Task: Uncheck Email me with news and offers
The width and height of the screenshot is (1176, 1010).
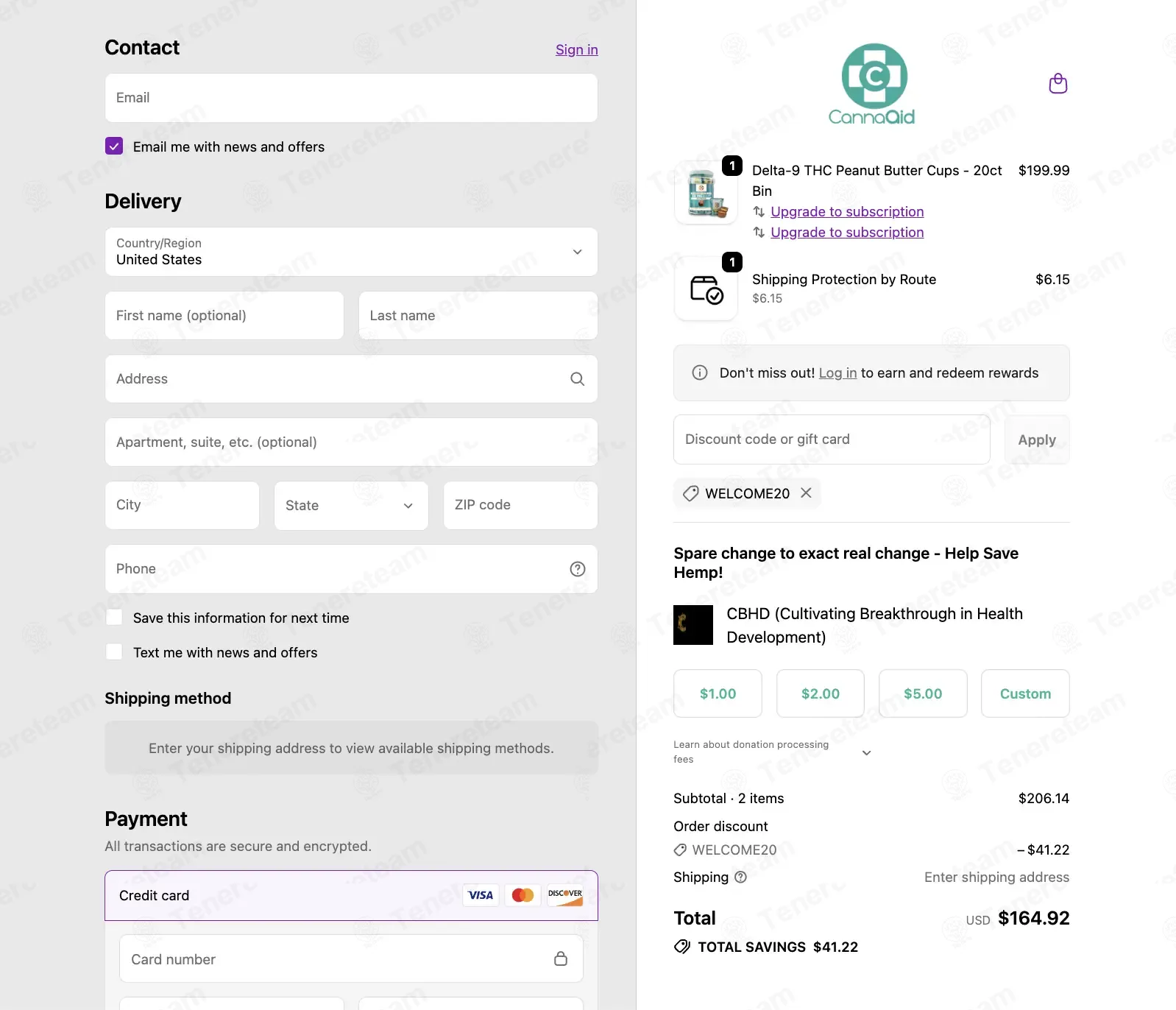Action: coord(114,146)
